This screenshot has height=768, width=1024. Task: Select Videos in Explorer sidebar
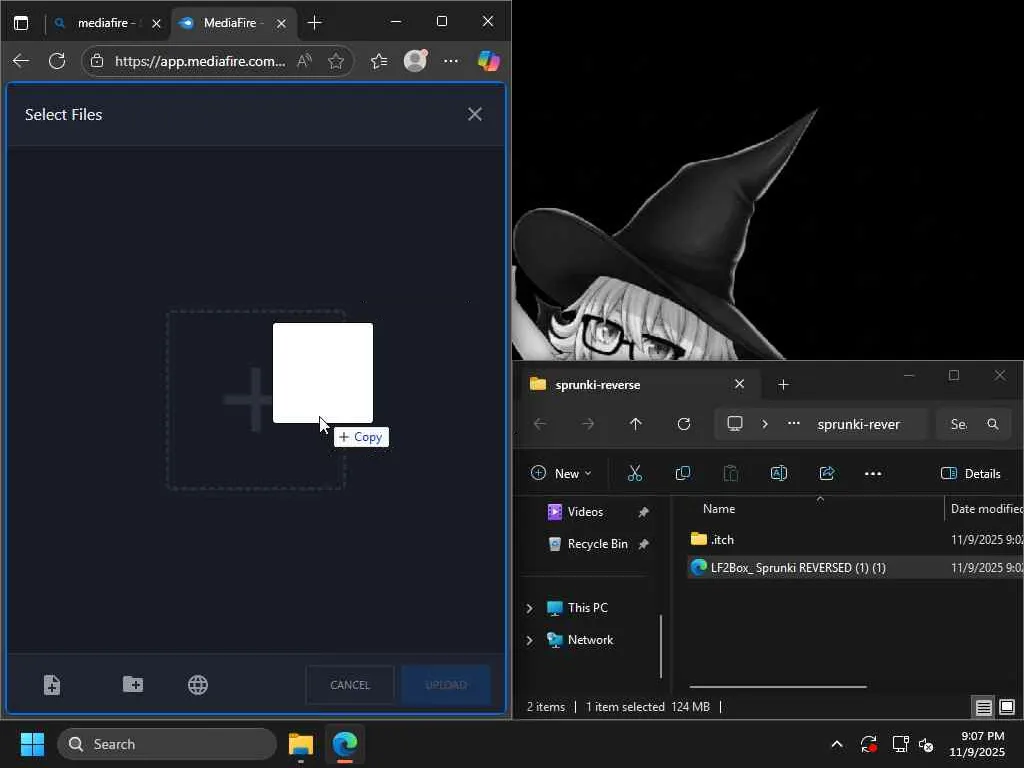tap(585, 512)
